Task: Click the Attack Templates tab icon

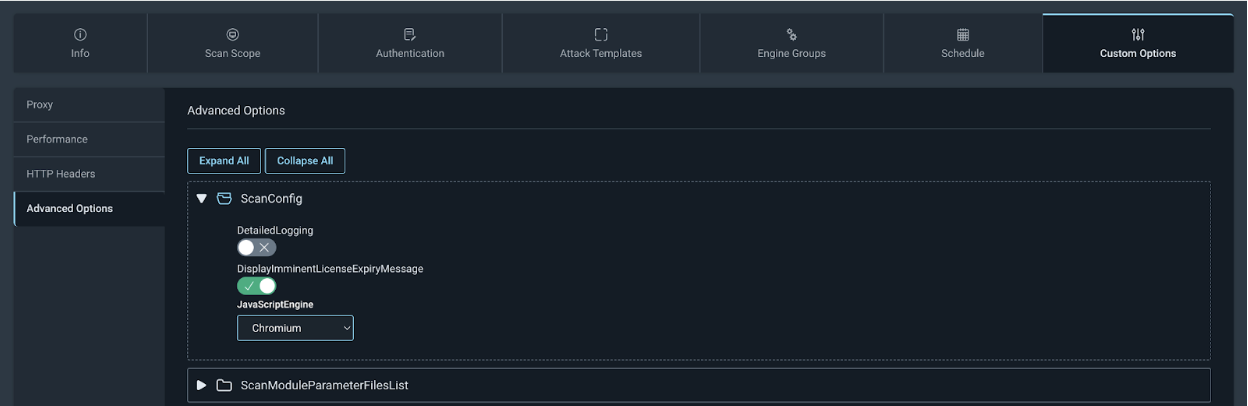Action: tap(601, 34)
